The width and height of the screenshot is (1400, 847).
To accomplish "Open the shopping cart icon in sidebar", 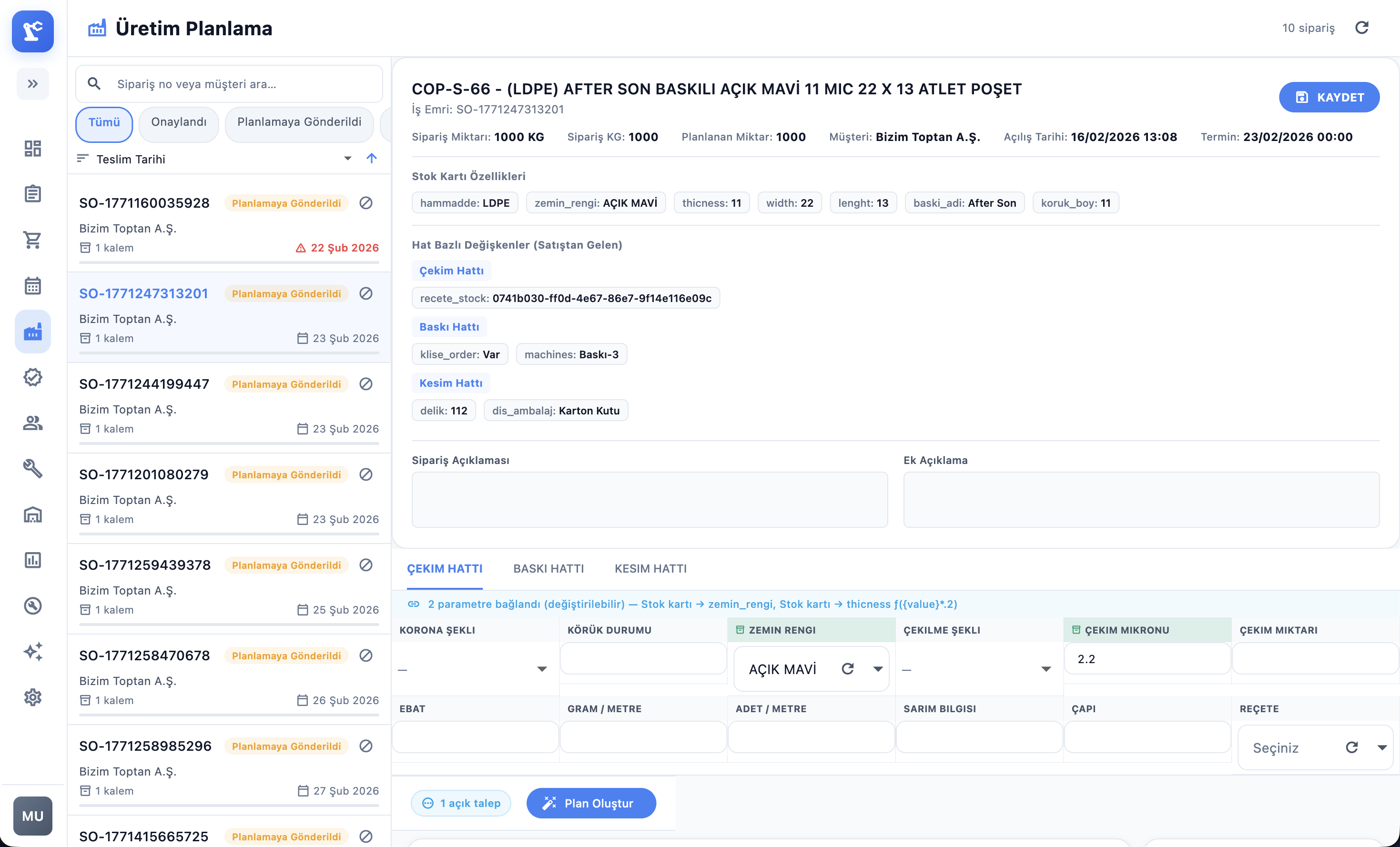I will click(32, 240).
